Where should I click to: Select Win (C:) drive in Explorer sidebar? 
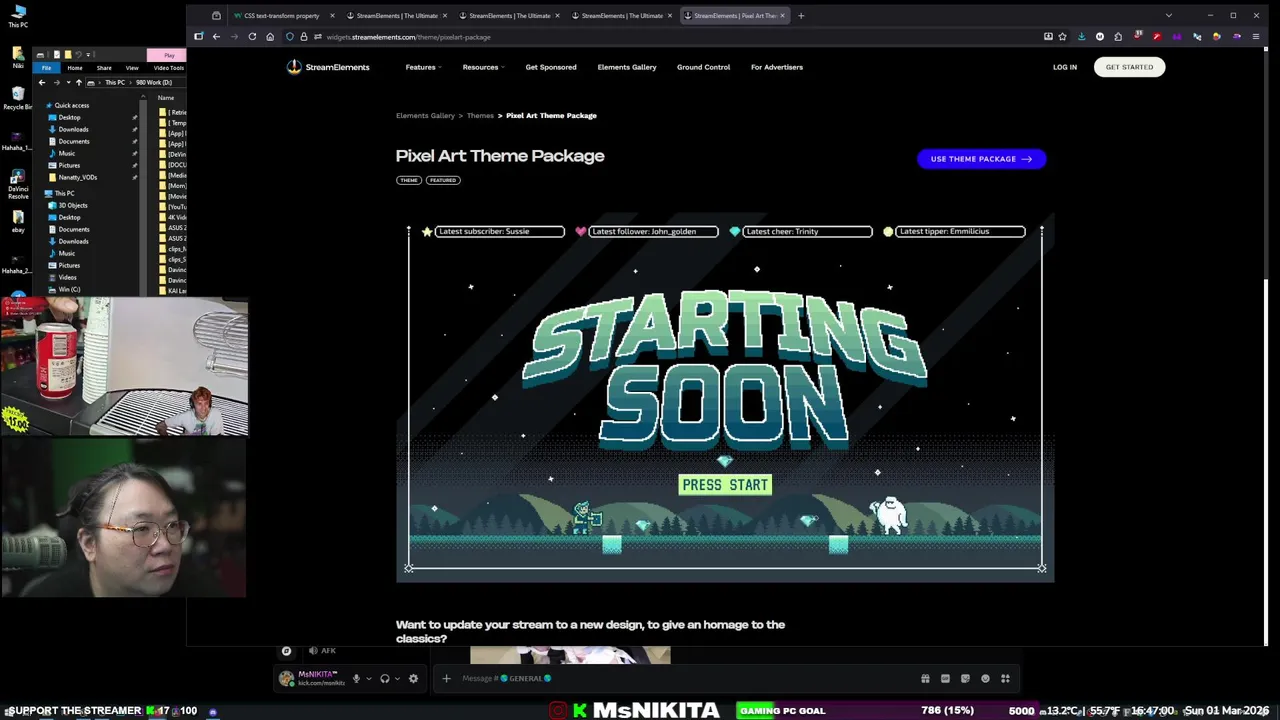pyautogui.click(x=69, y=290)
